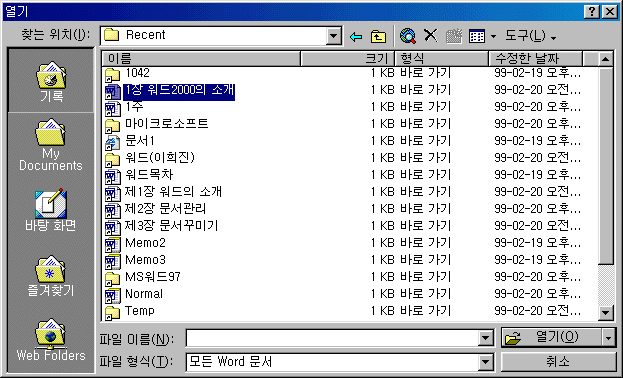Open the 즐겨찾기 favorites folder icon

point(50,275)
